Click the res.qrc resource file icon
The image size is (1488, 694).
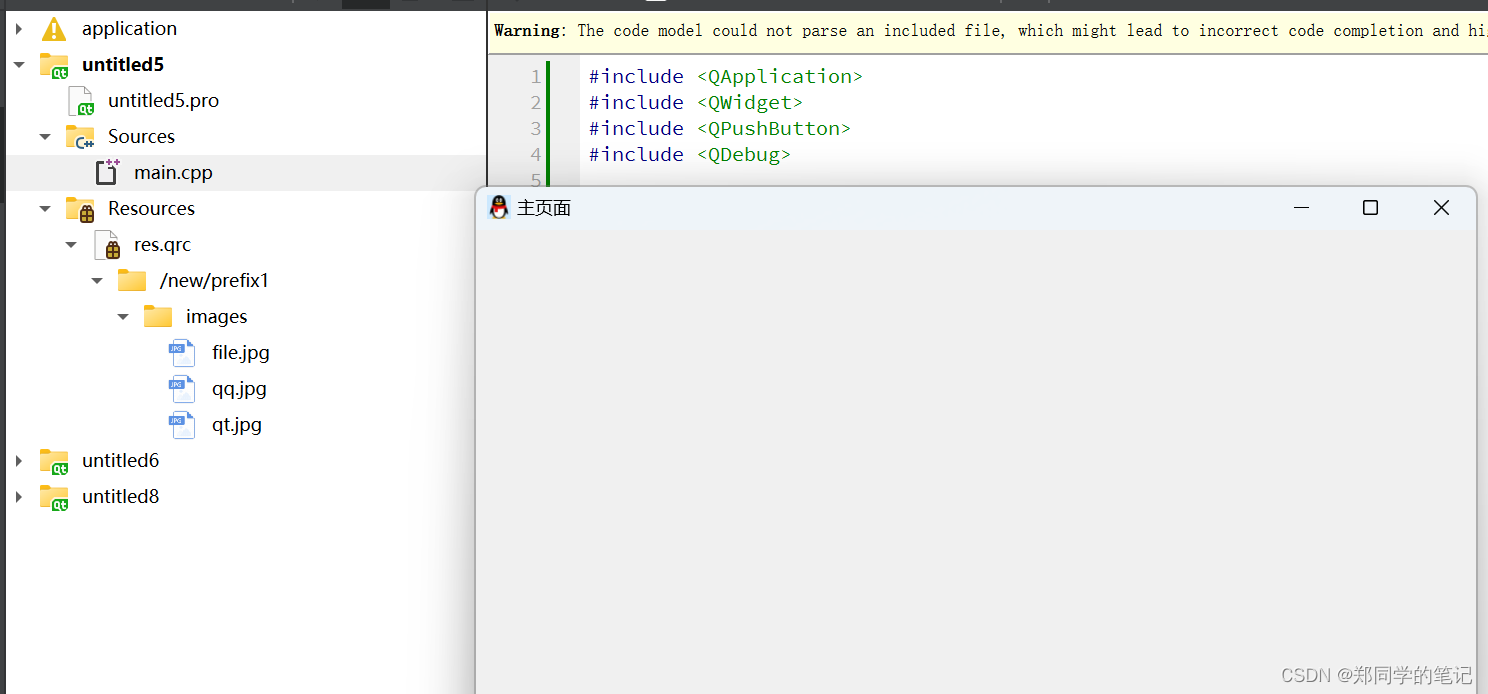coord(107,244)
